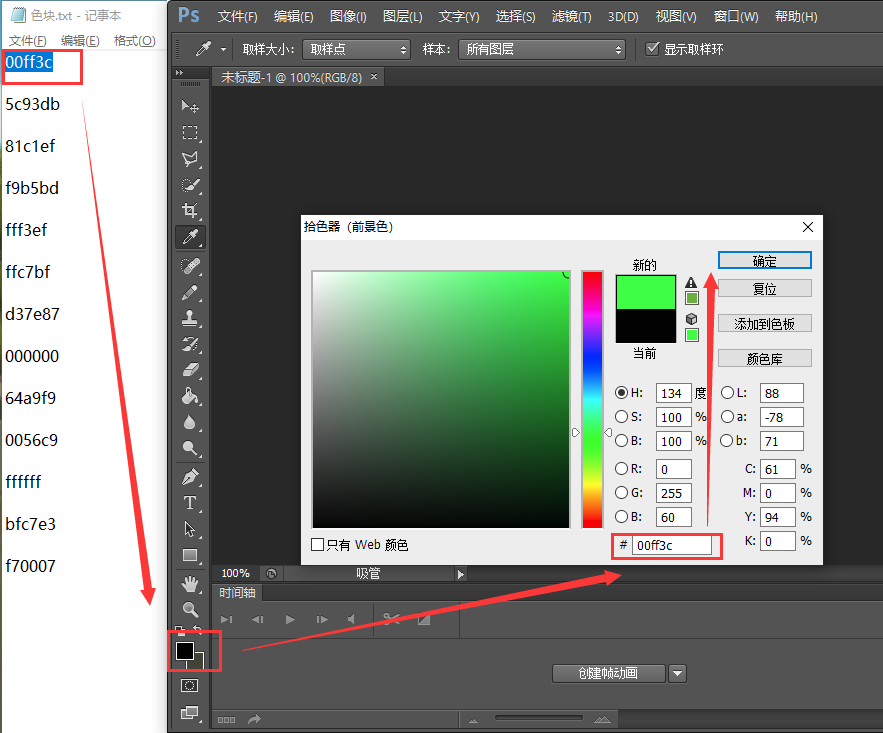Screen dimensions: 883x733
Task: Select the Eraser tool
Action: [x=190, y=370]
